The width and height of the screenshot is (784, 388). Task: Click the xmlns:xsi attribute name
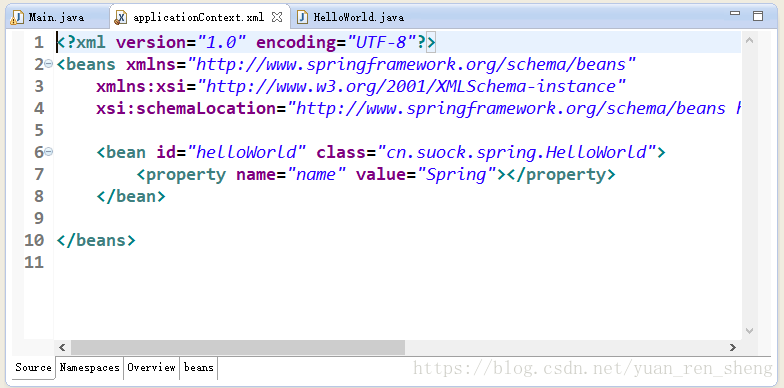pos(141,86)
